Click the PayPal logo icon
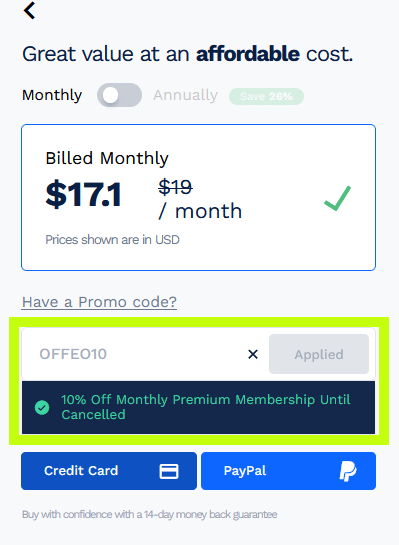This screenshot has height=545, width=399. 348,471
